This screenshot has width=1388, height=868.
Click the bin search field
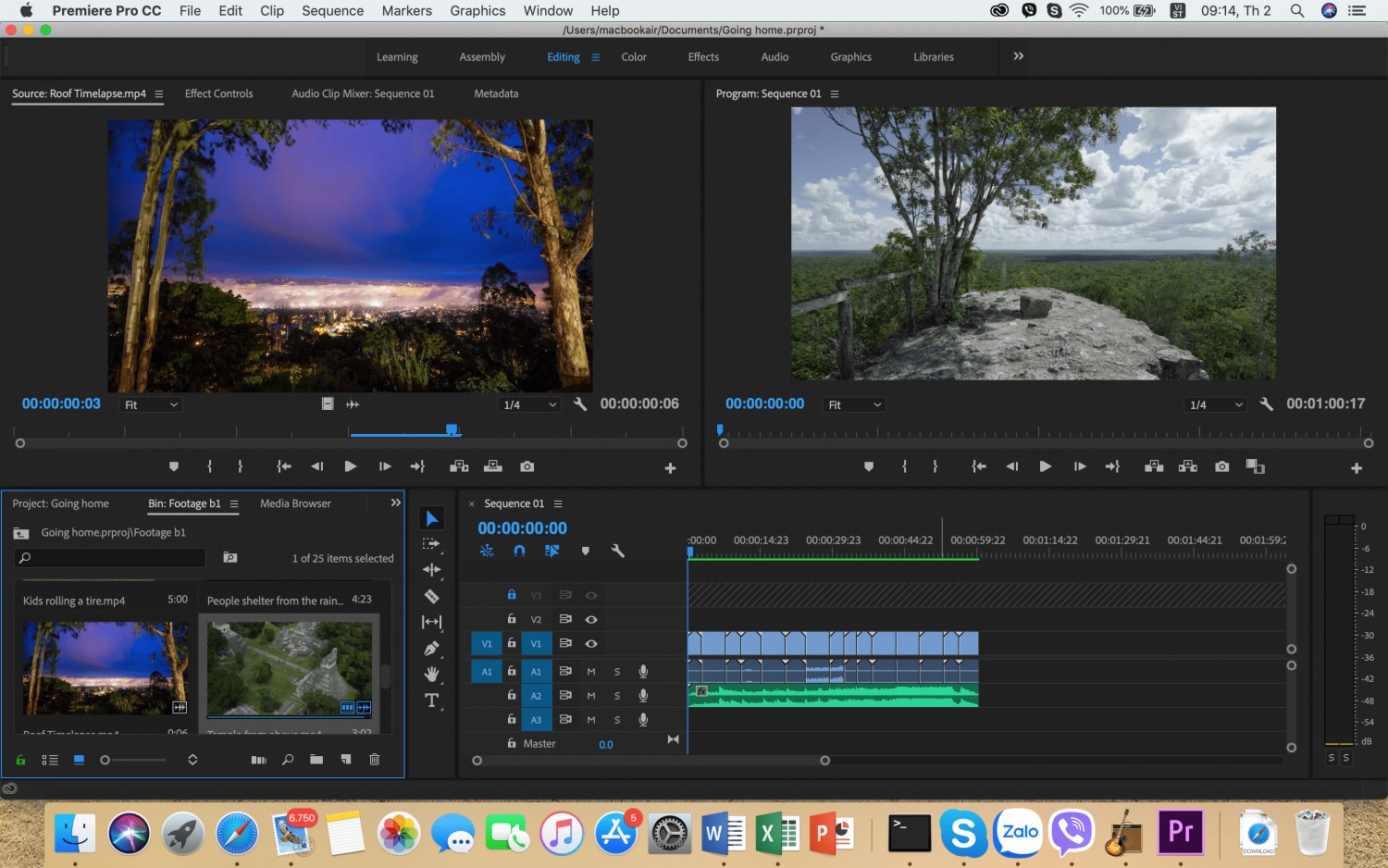(109, 558)
